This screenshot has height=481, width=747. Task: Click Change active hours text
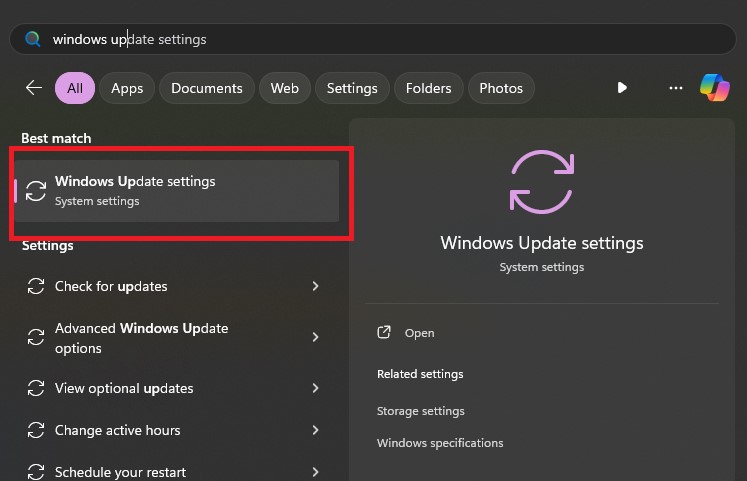coord(117,430)
